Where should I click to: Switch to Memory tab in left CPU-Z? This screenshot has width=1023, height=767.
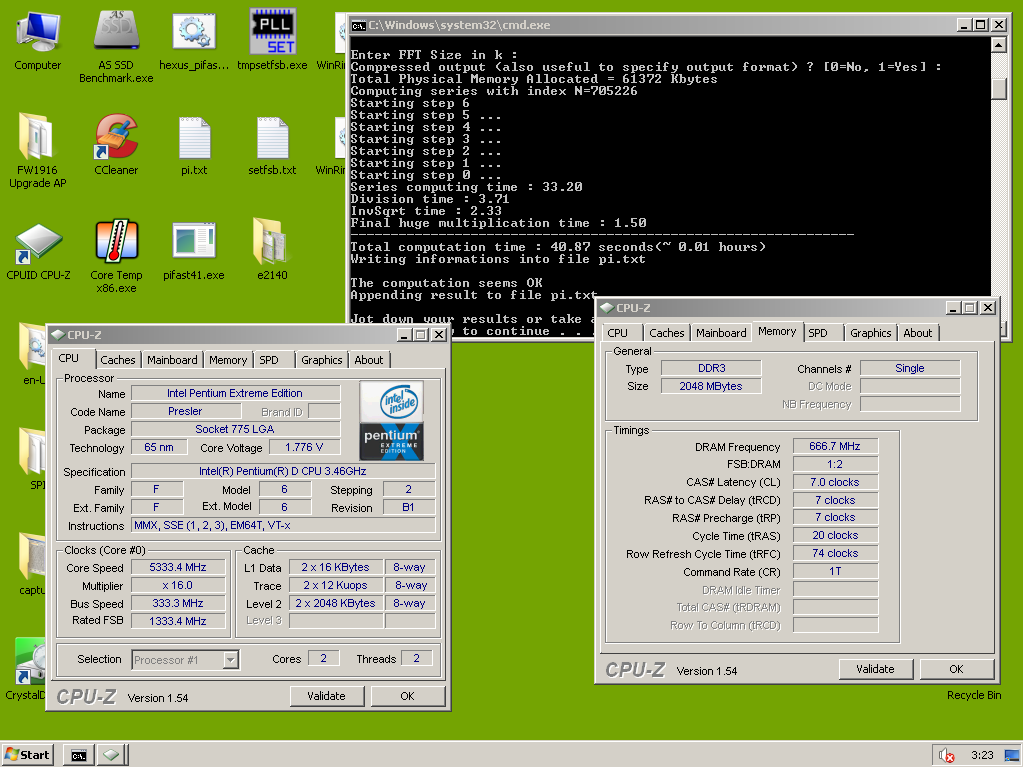pyautogui.click(x=228, y=360)
